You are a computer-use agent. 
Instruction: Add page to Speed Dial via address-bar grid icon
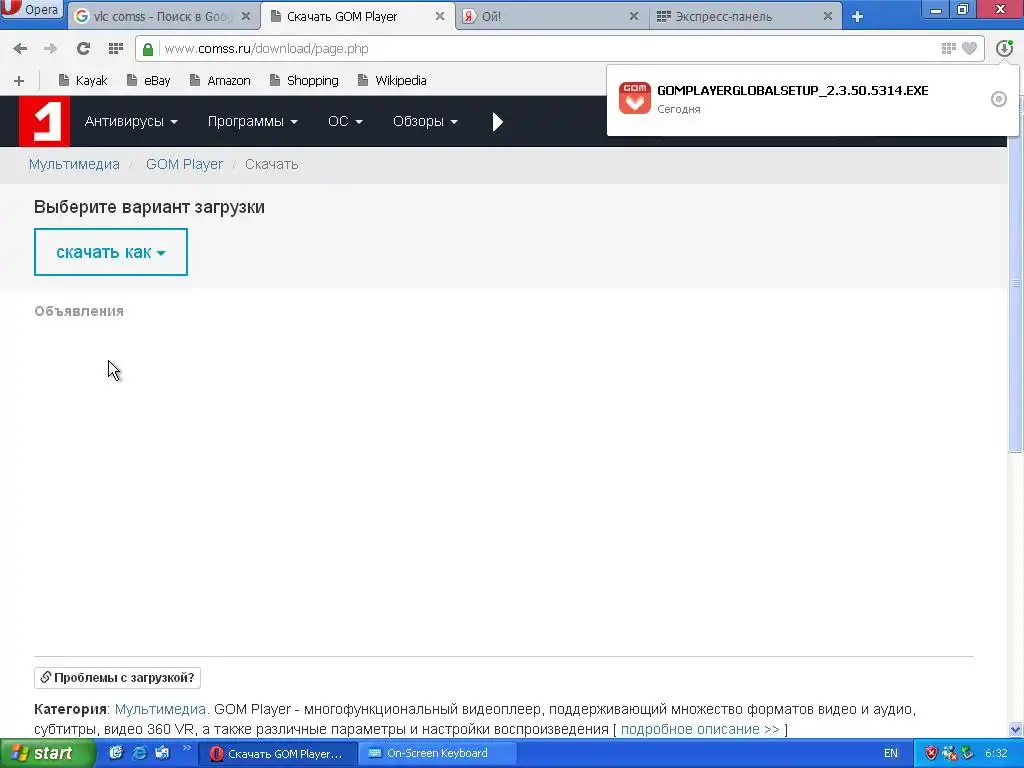(948, 48)
